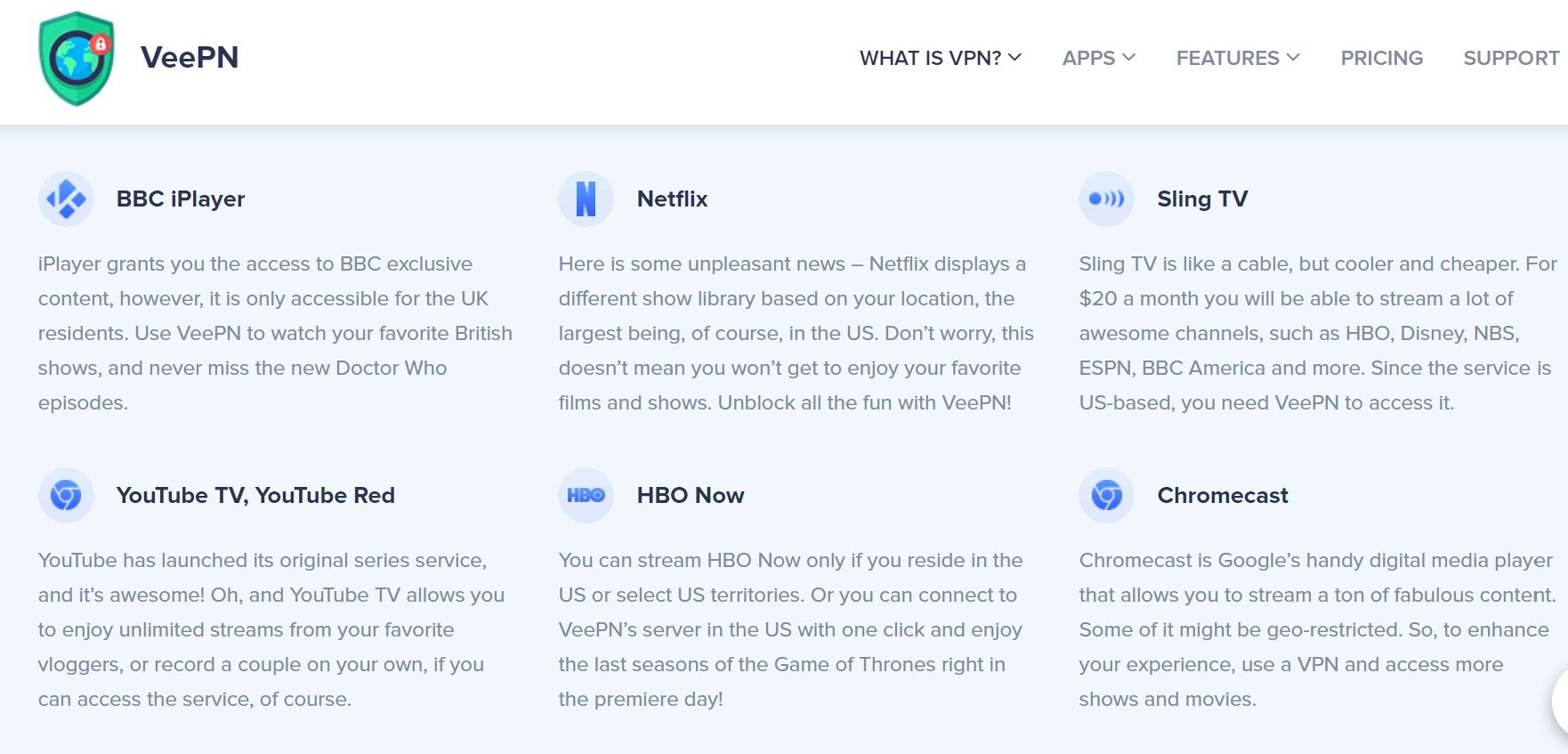Click the VeePN shield logo icon
The height and width of the screenshot is (754, 1568).
[77, 58]
